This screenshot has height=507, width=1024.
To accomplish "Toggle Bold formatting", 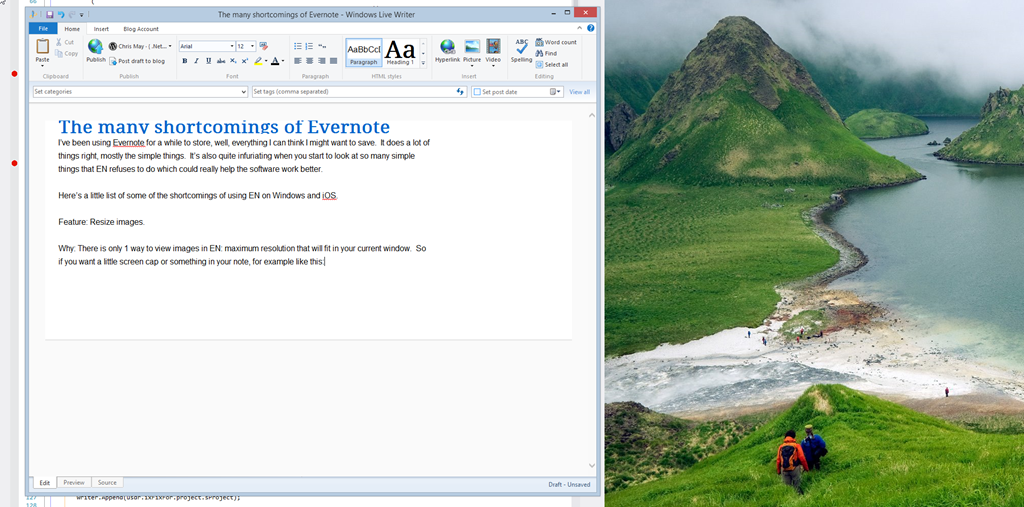I will pyautogui.click(x=185, y=61).
